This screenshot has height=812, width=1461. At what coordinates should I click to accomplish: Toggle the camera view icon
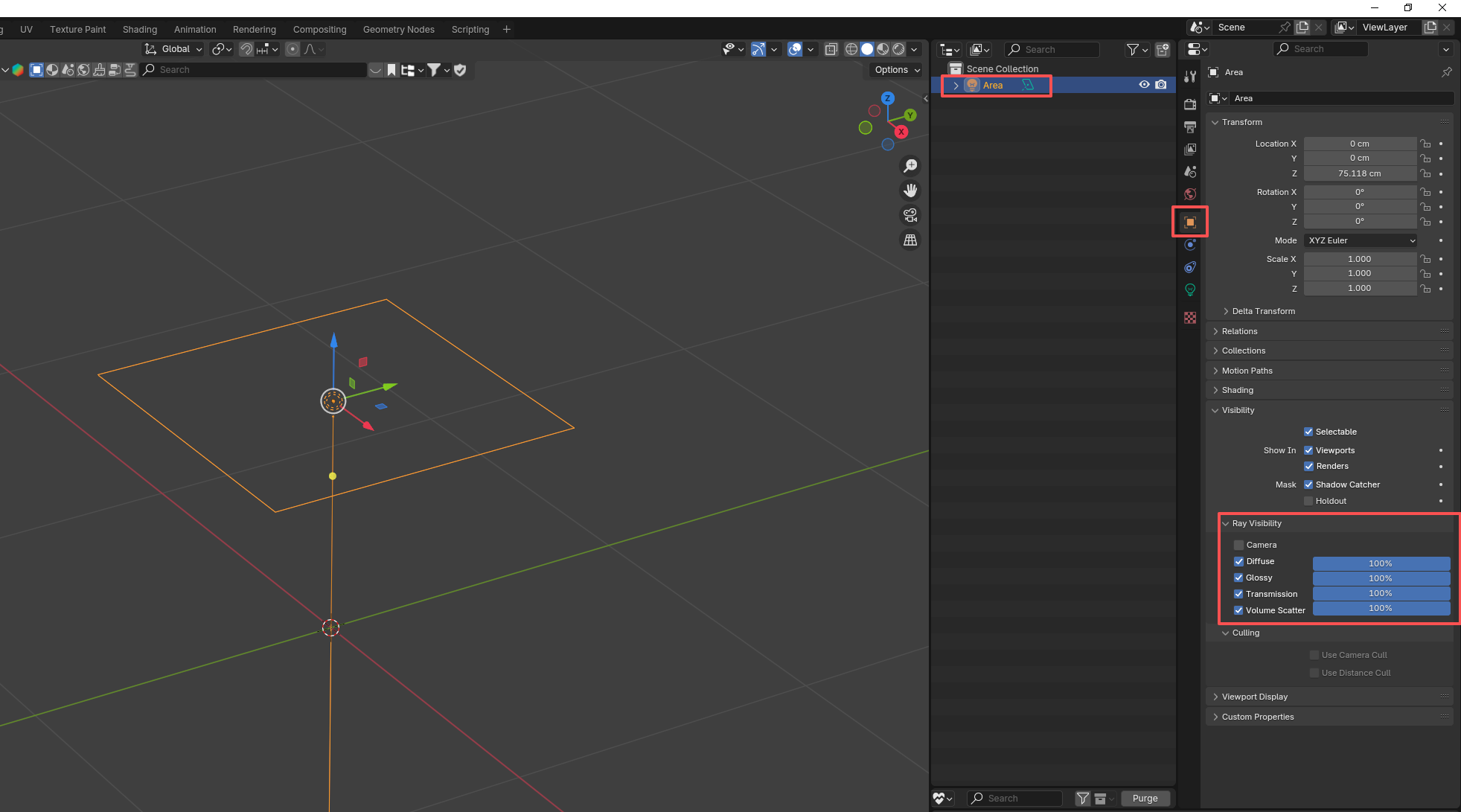pyautogui.click(x=910, y=215)
